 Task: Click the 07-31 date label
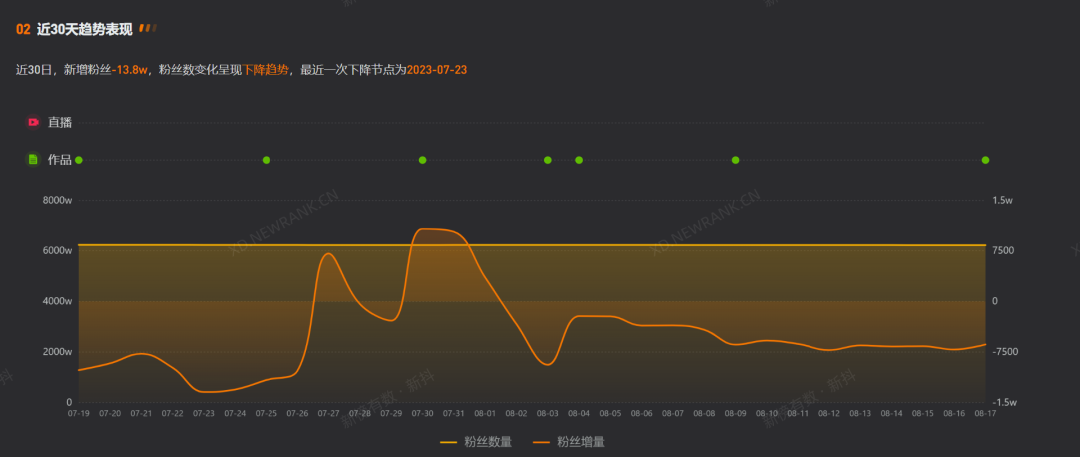coord(454,414)
